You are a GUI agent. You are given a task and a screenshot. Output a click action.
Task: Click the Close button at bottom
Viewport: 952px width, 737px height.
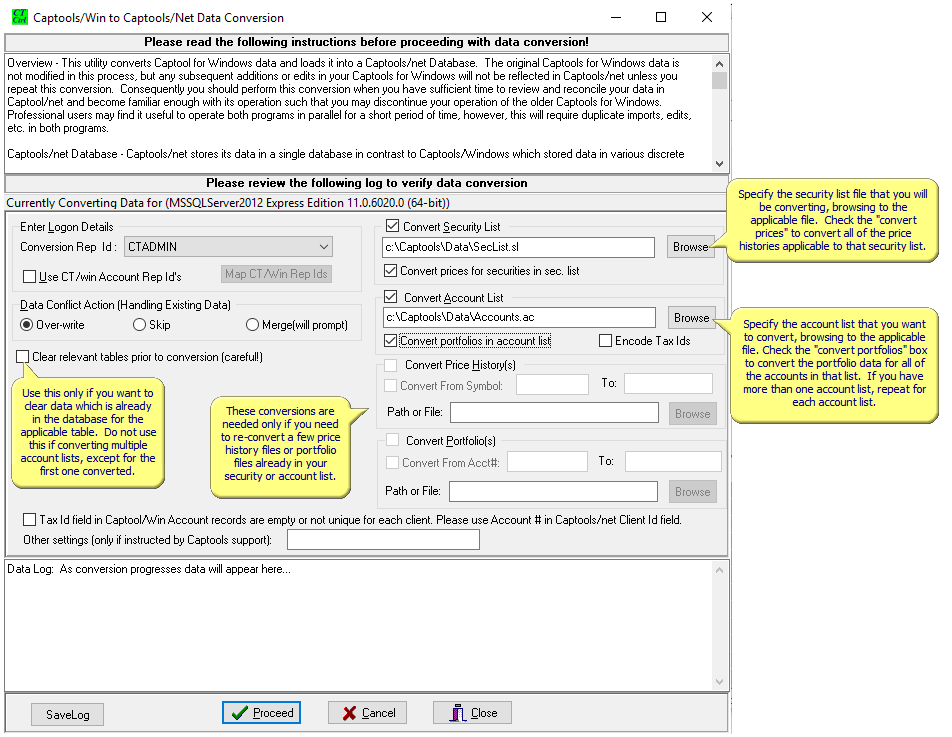pos(472,713)
